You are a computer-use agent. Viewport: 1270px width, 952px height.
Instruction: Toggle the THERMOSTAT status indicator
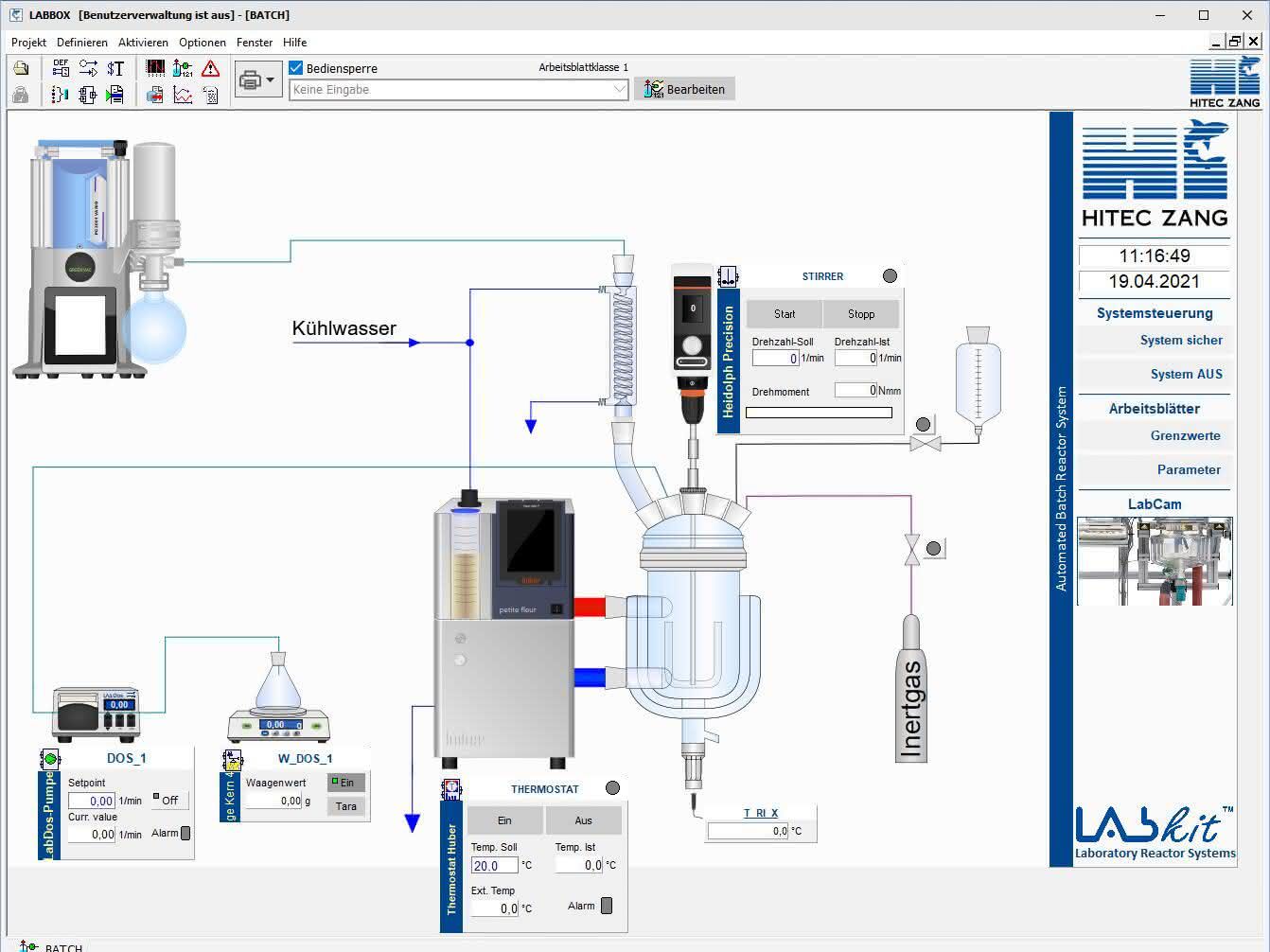pos(613,788)
